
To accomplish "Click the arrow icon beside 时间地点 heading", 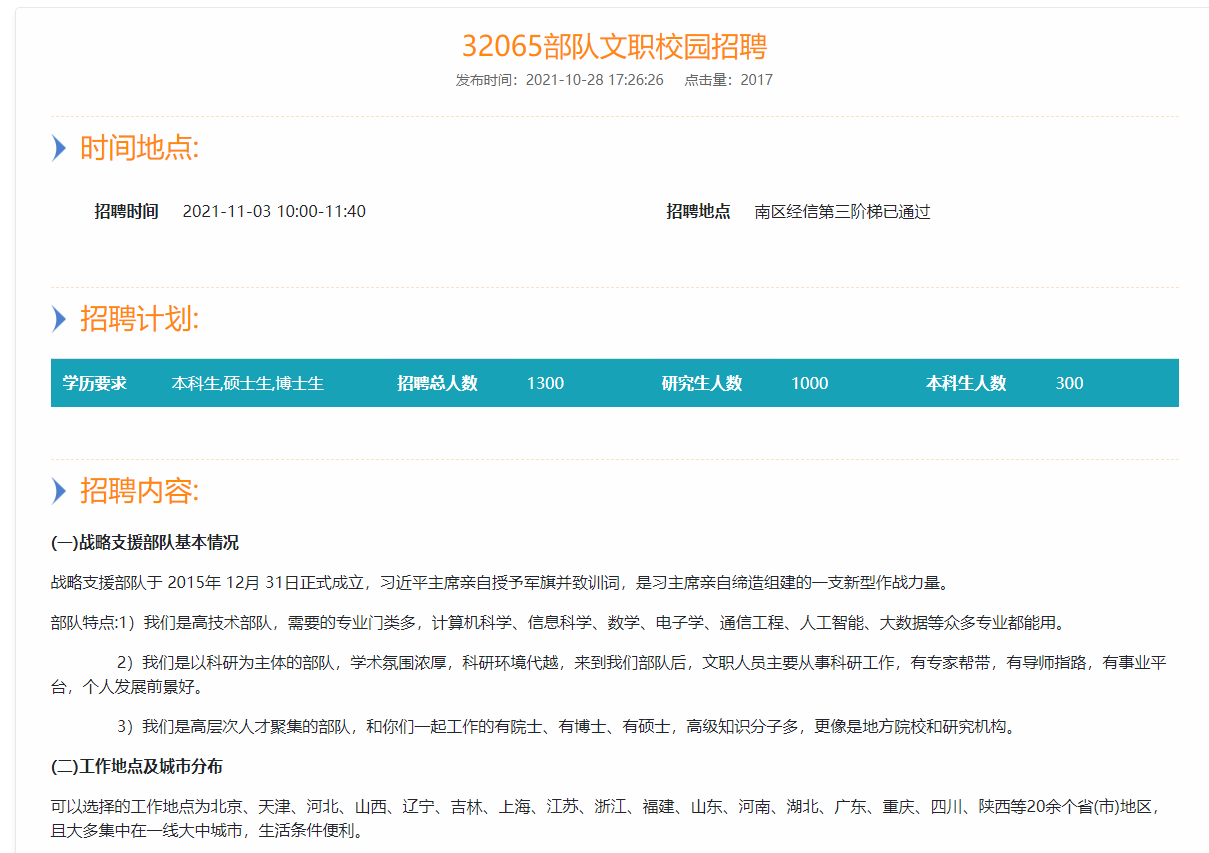I will [x=59, y=149].
